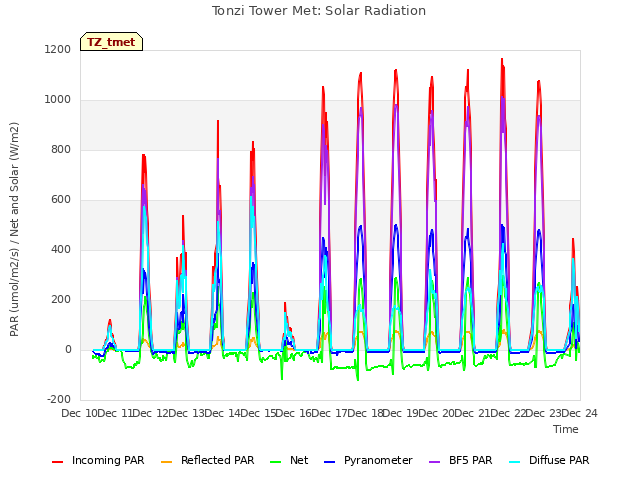Select the Diffuse PAR legend label
This screenshot has width=640, height=480.
[x=559, y=460]
